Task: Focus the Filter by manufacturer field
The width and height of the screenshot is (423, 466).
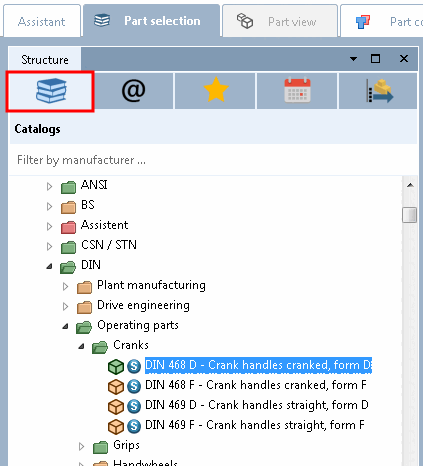Action: tap(213, 160)
